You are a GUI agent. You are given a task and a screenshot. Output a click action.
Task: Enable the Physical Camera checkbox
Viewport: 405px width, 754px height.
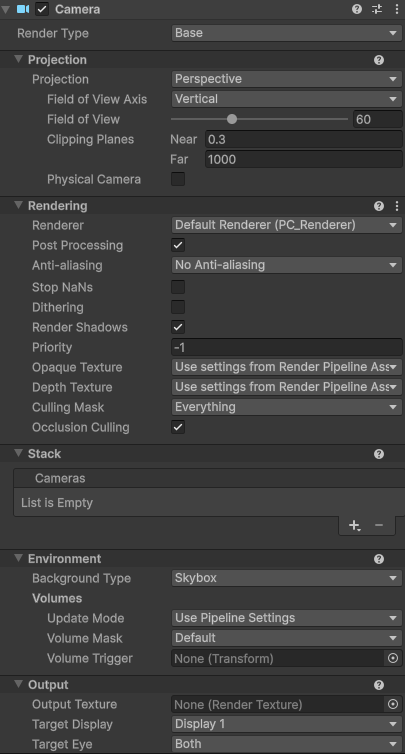coord(178,179)
